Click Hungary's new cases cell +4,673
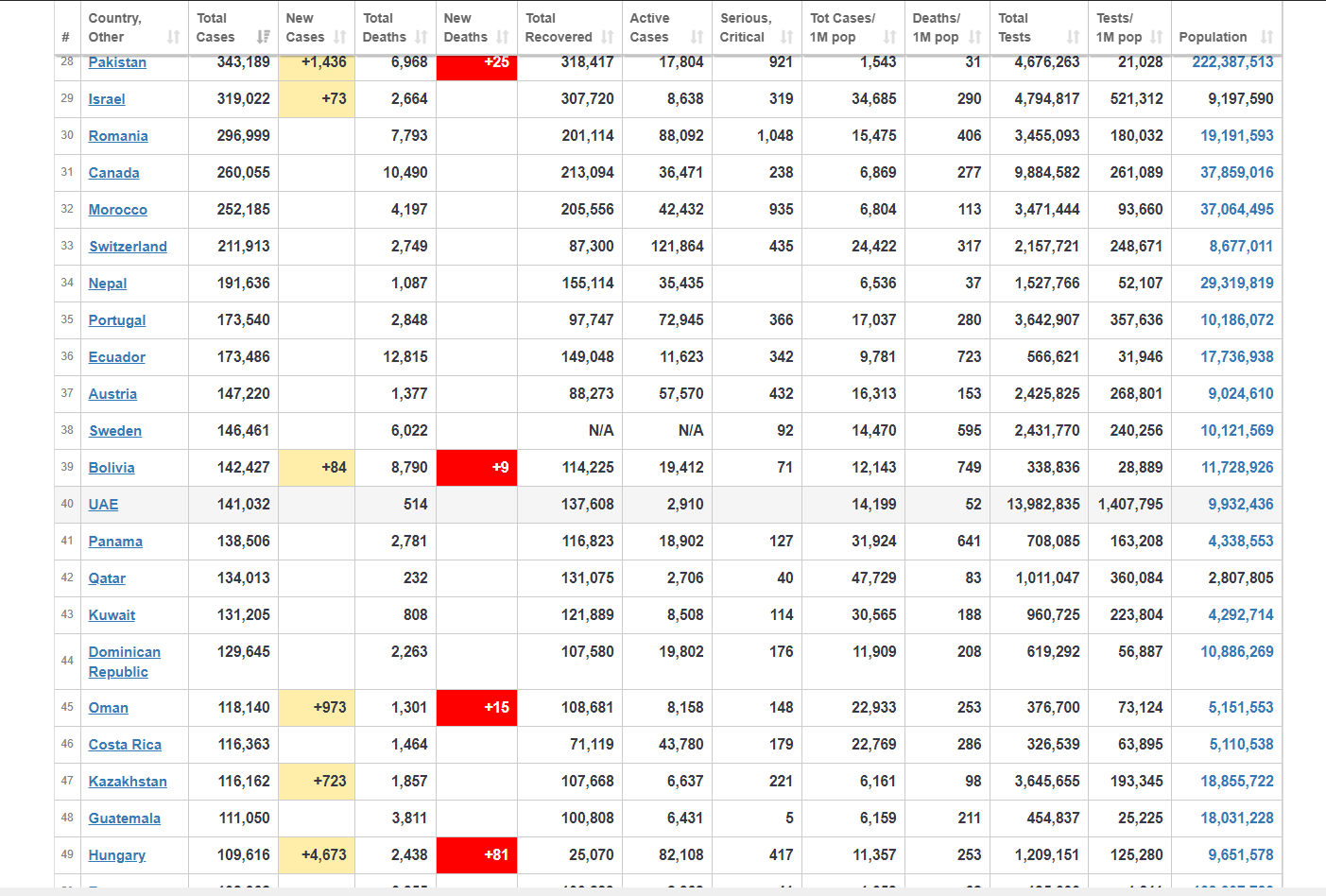This screenshot has height=896, width=1326. click(317, 855)
